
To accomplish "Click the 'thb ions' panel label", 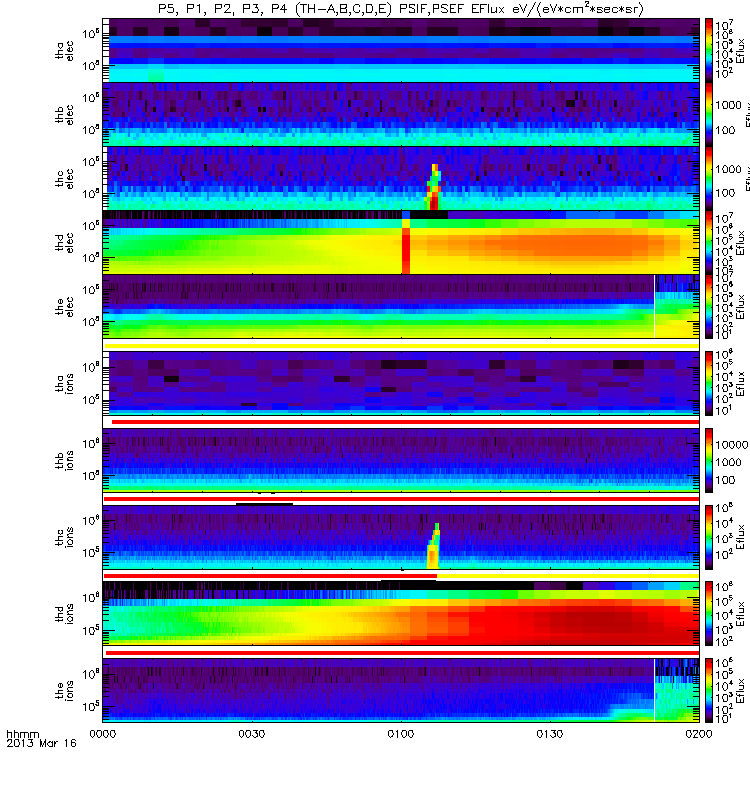I will click(64, 460).
